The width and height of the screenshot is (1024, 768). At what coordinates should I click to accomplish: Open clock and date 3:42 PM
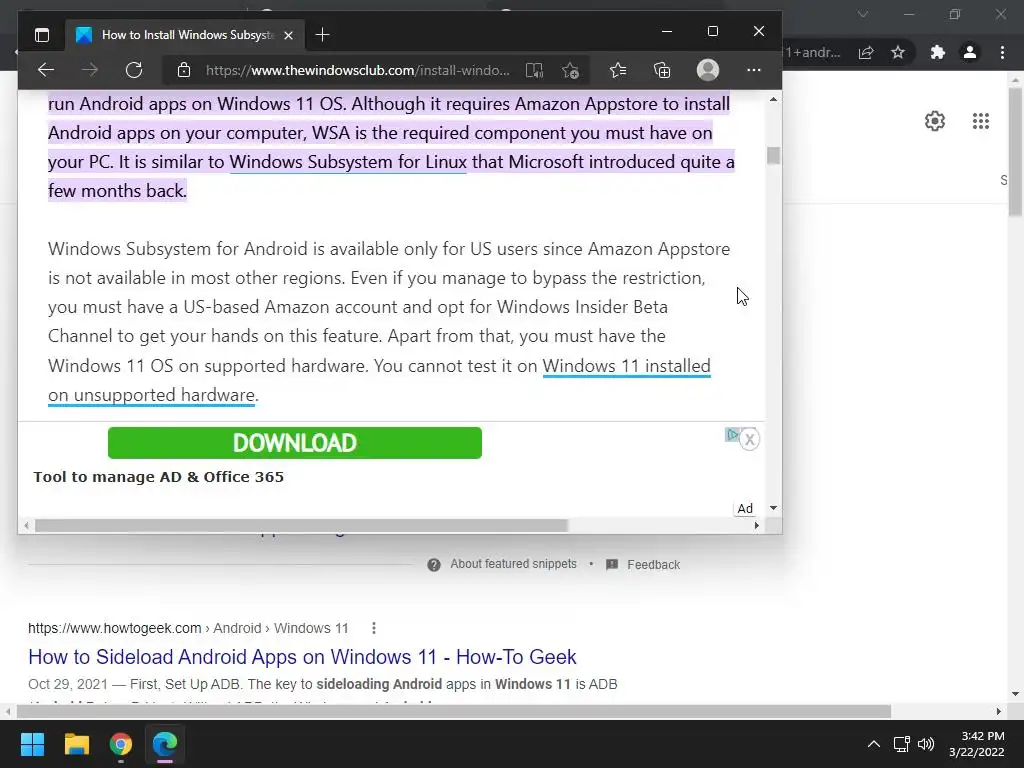[977, 744]
